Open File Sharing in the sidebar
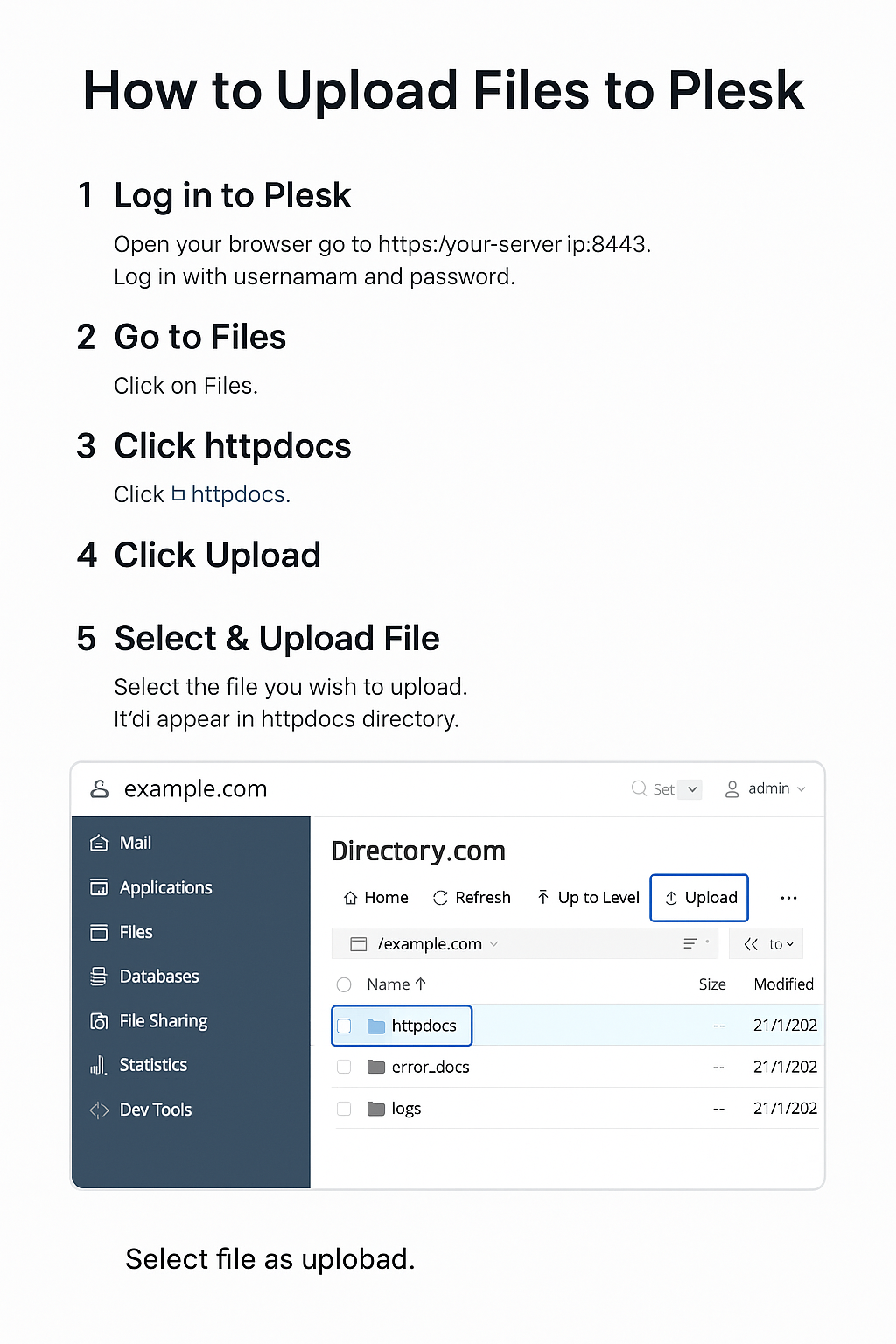Viewport: 896px width, 1344px height. tap(149, 1021)
